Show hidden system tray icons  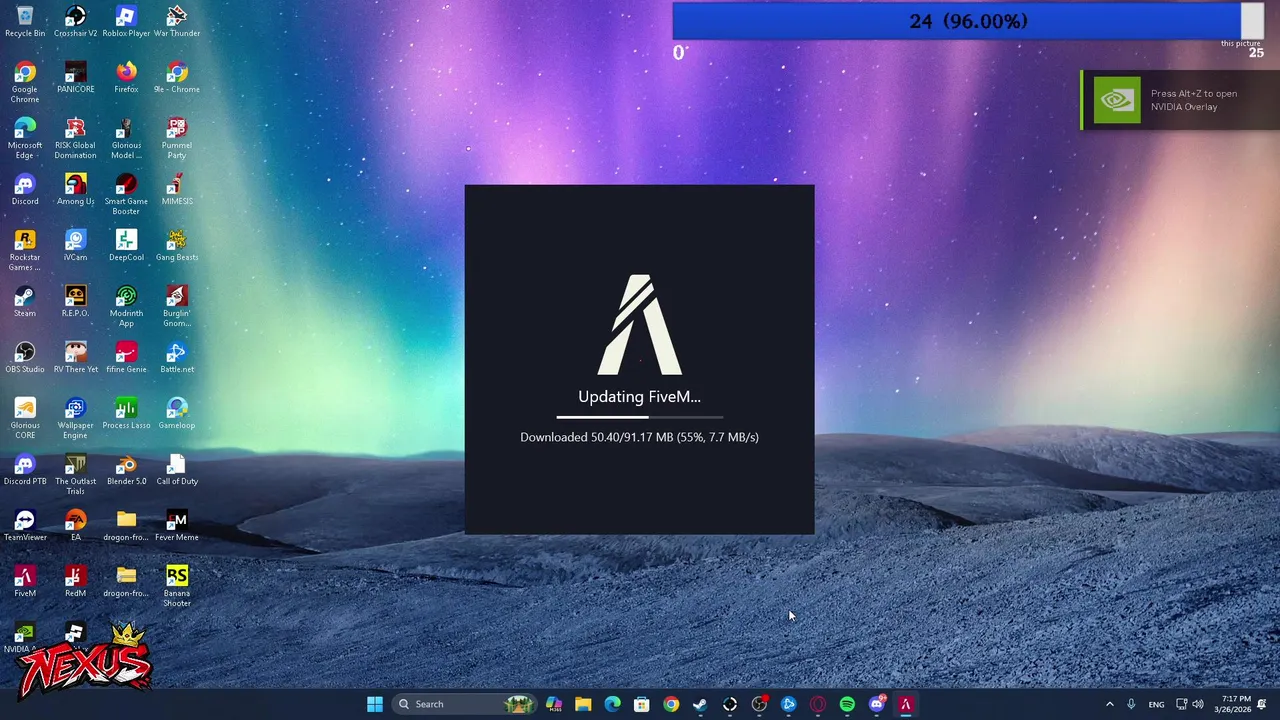[x=1109, y=704]
